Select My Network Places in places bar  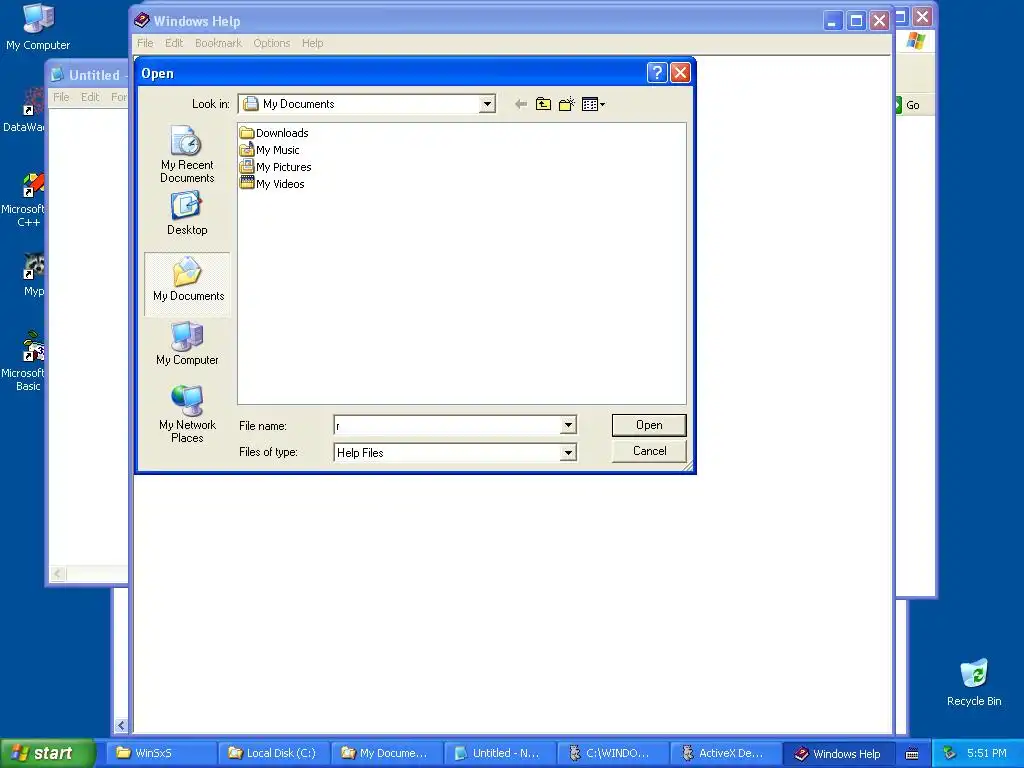(187, 415)
